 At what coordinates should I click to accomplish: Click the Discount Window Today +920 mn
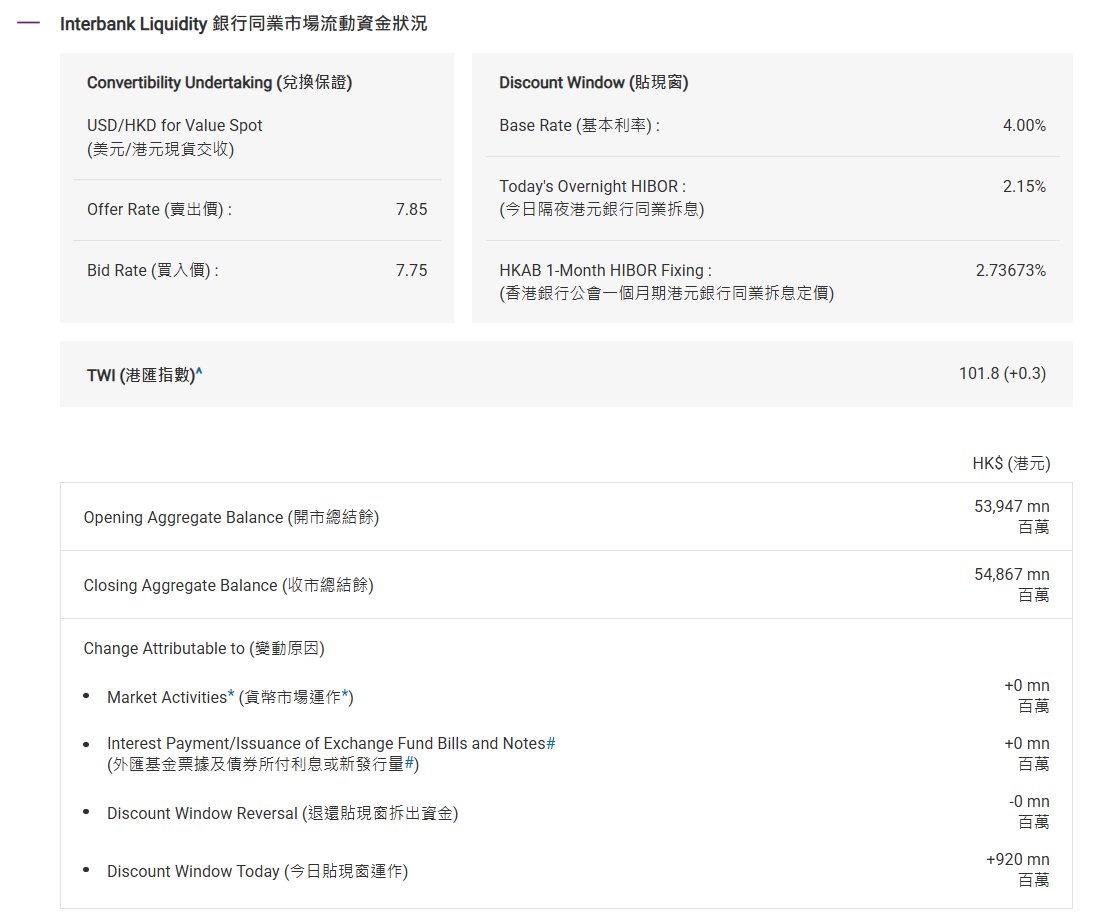click(1017, 869)
